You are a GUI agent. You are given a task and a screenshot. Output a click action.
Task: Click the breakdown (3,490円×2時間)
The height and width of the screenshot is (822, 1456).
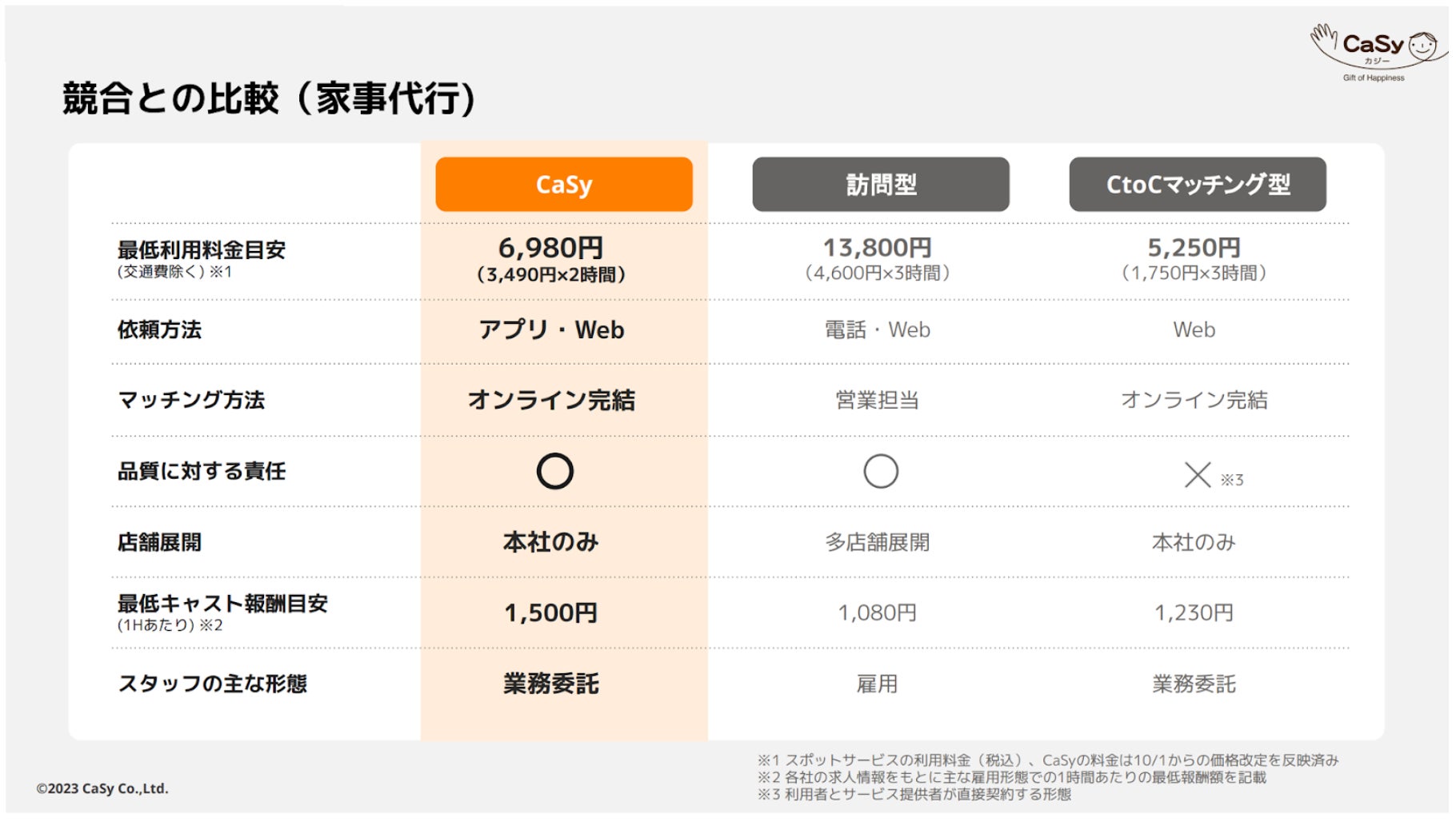(x=550, y=274)
